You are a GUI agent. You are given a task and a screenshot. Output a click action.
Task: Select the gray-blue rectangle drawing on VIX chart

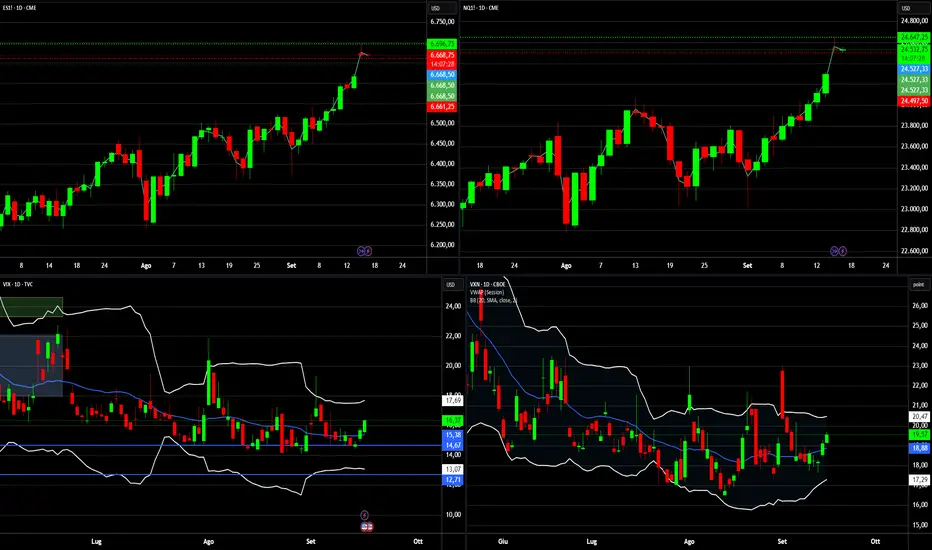point(31,366)
